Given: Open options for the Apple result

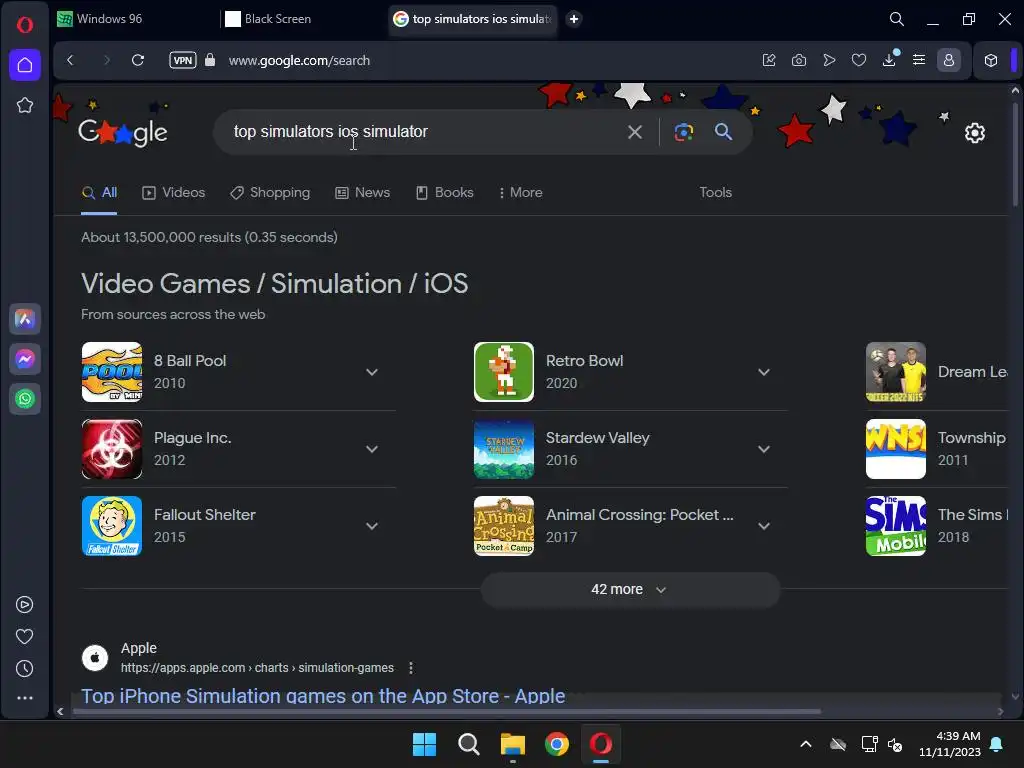Looking at the screenshot, I should [x=411, y=668].
